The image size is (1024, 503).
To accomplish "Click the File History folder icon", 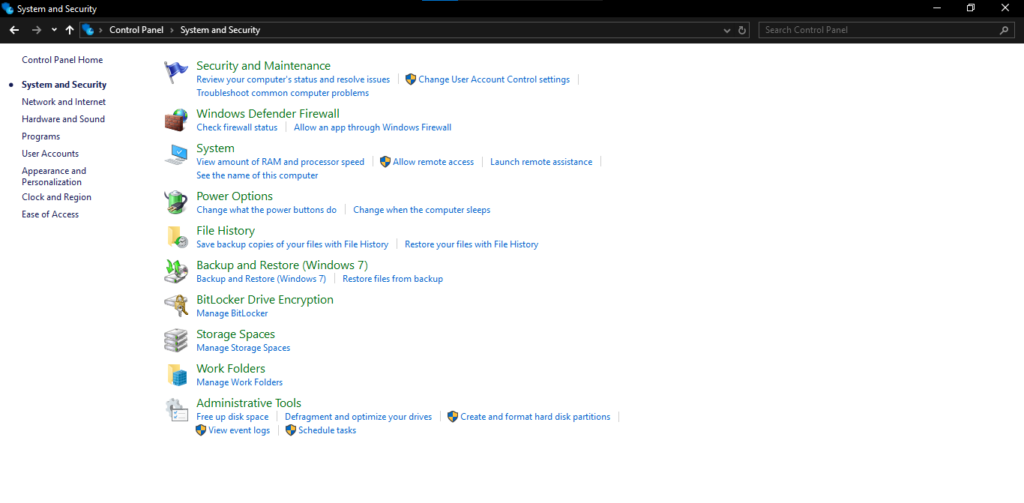I will pos(176,237).
